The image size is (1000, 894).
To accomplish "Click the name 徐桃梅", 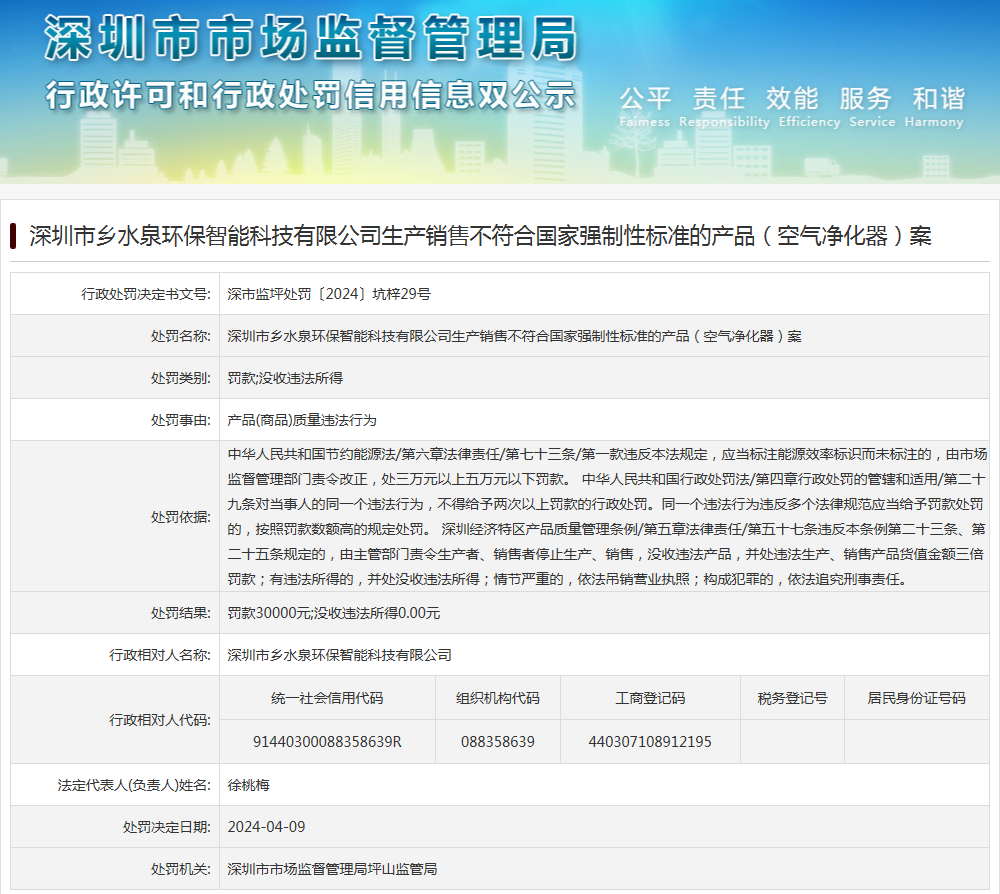I will [x=249, y=785].
